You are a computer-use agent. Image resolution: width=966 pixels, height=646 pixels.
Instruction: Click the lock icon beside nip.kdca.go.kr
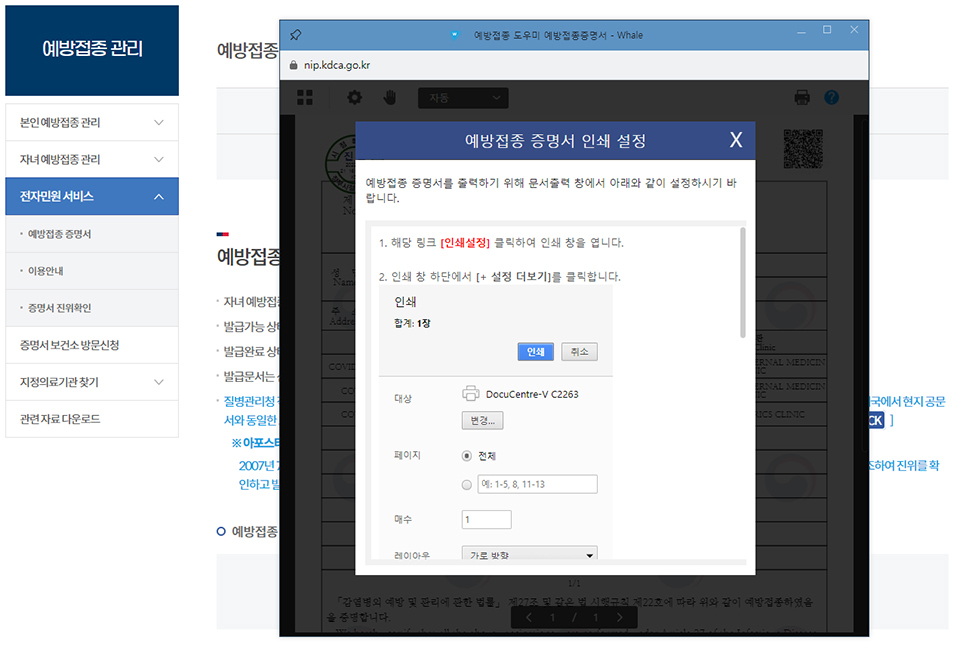click(x=293, y=65)
